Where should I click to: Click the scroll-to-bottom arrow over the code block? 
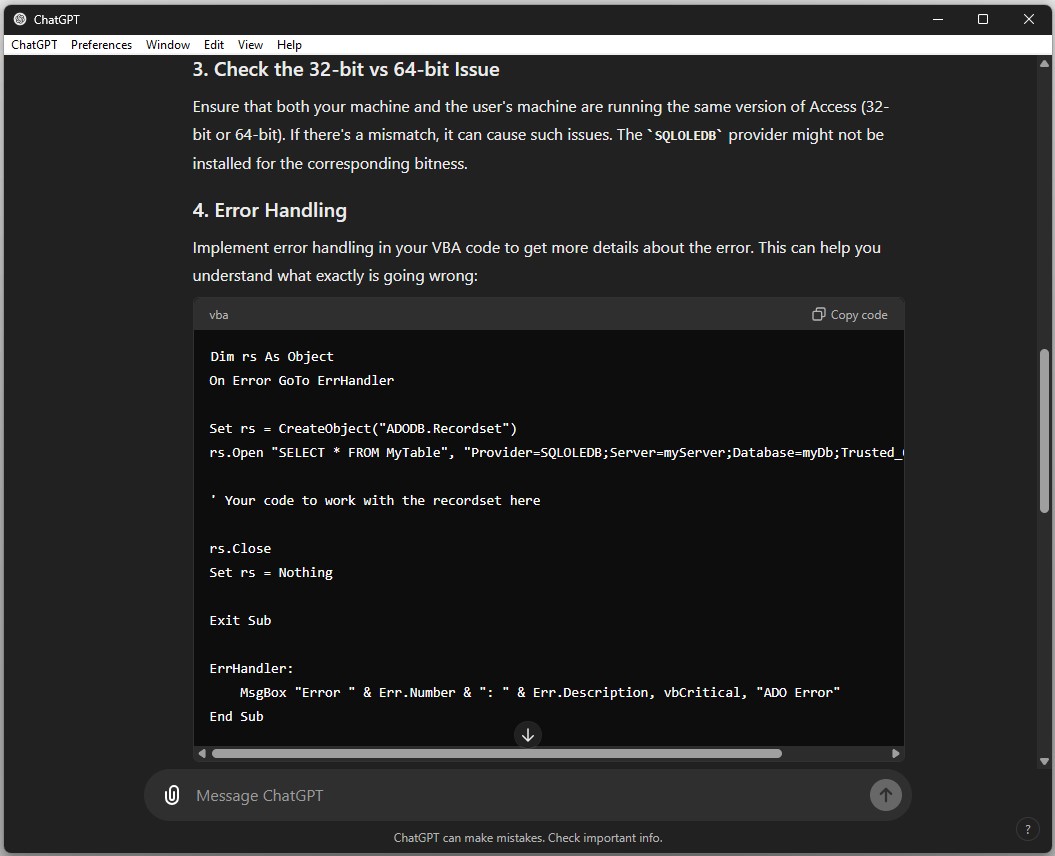(527, 735)
